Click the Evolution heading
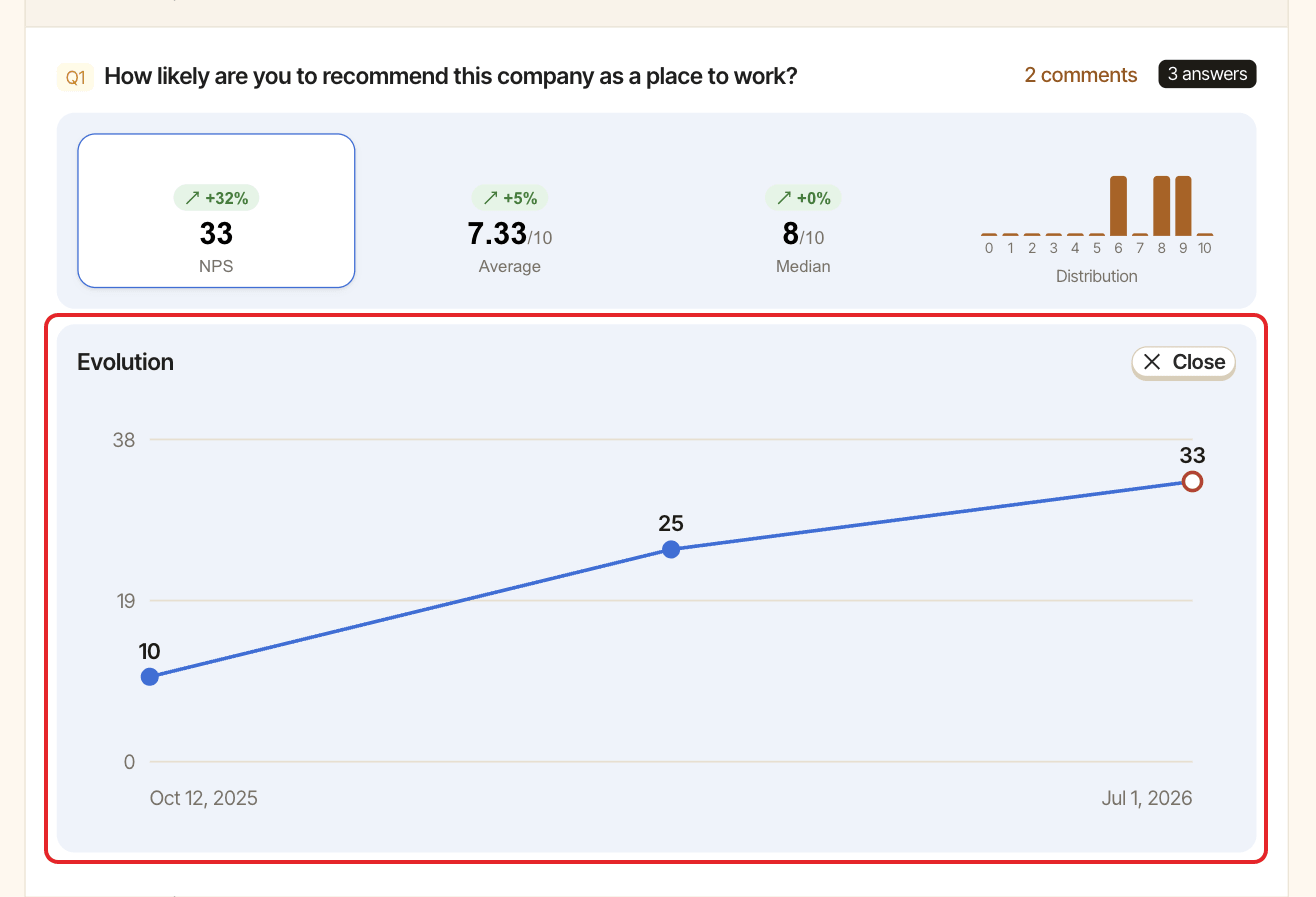1316x897 pixels. [126, 362]
